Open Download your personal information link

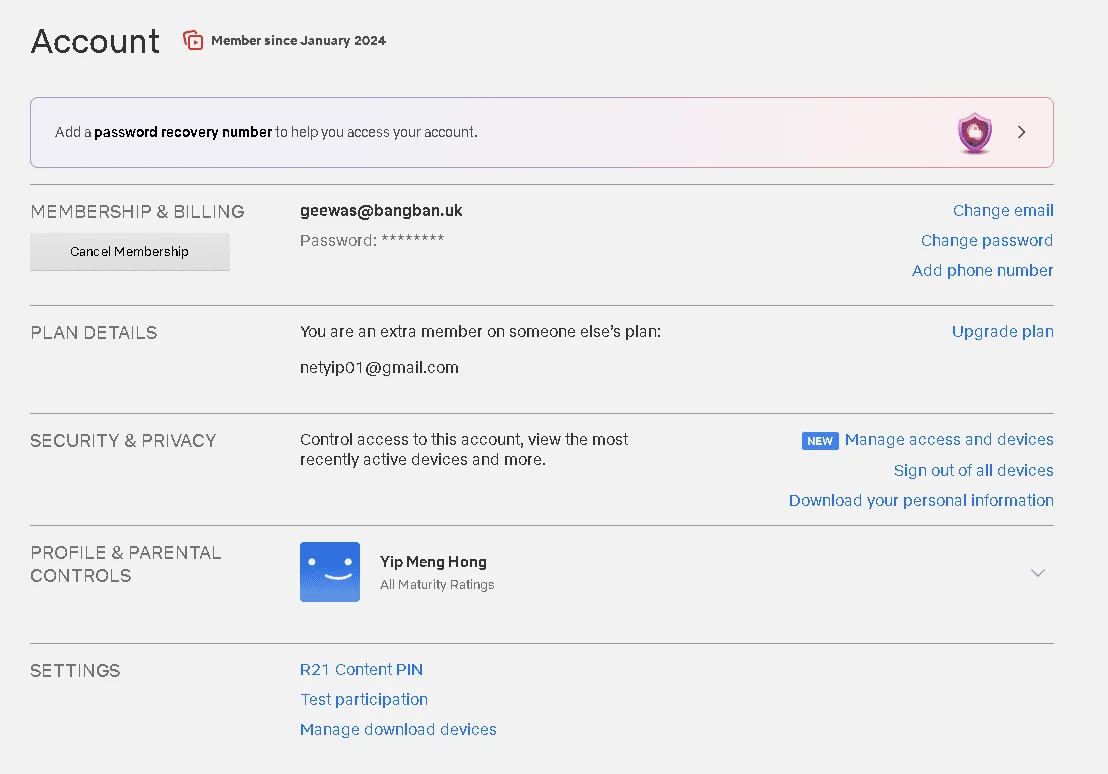[921, 500]
